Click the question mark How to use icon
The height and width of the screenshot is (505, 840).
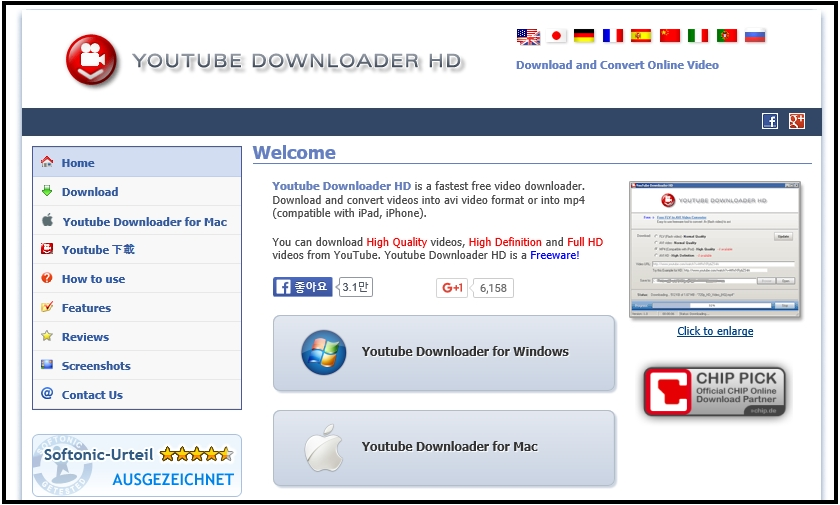click(x=47, y=278)
